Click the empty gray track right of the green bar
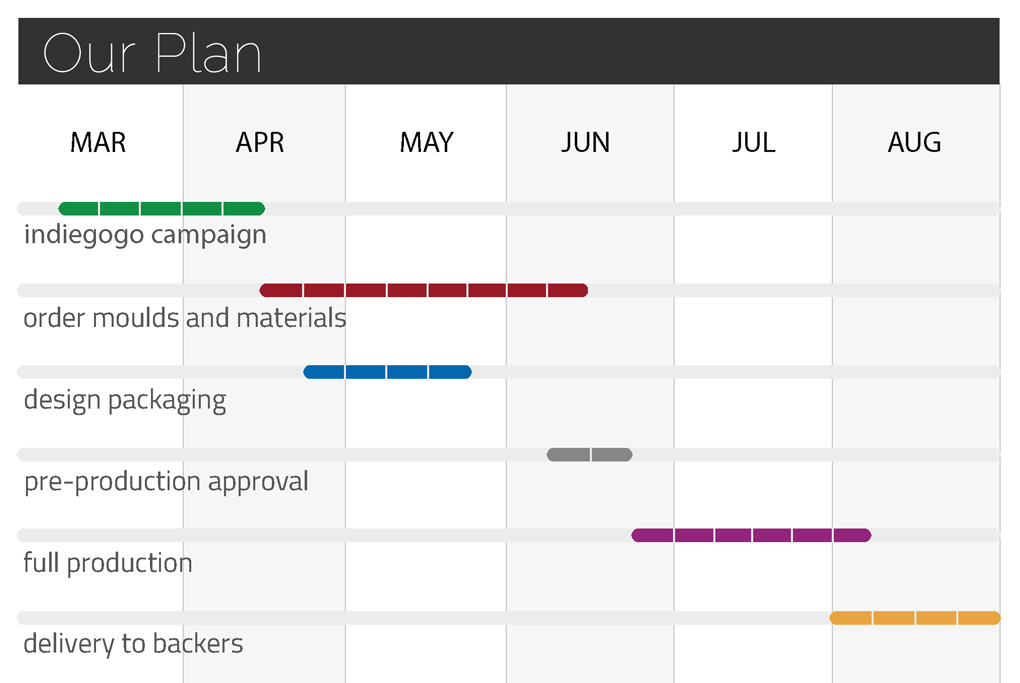1020x683 pixels. tap(630, 209)
